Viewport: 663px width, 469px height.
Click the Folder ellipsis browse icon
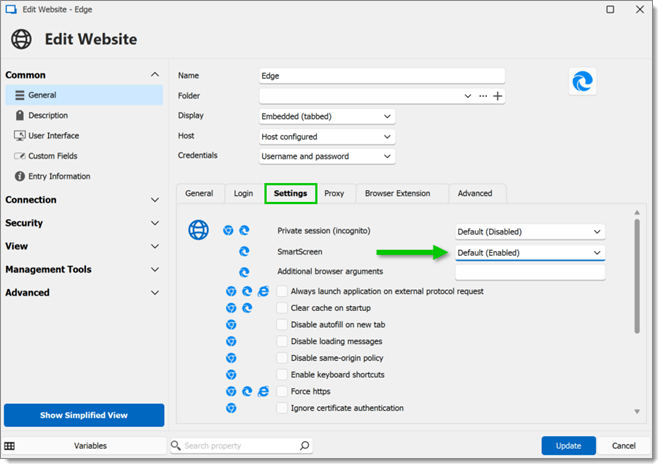click(483, 96)
